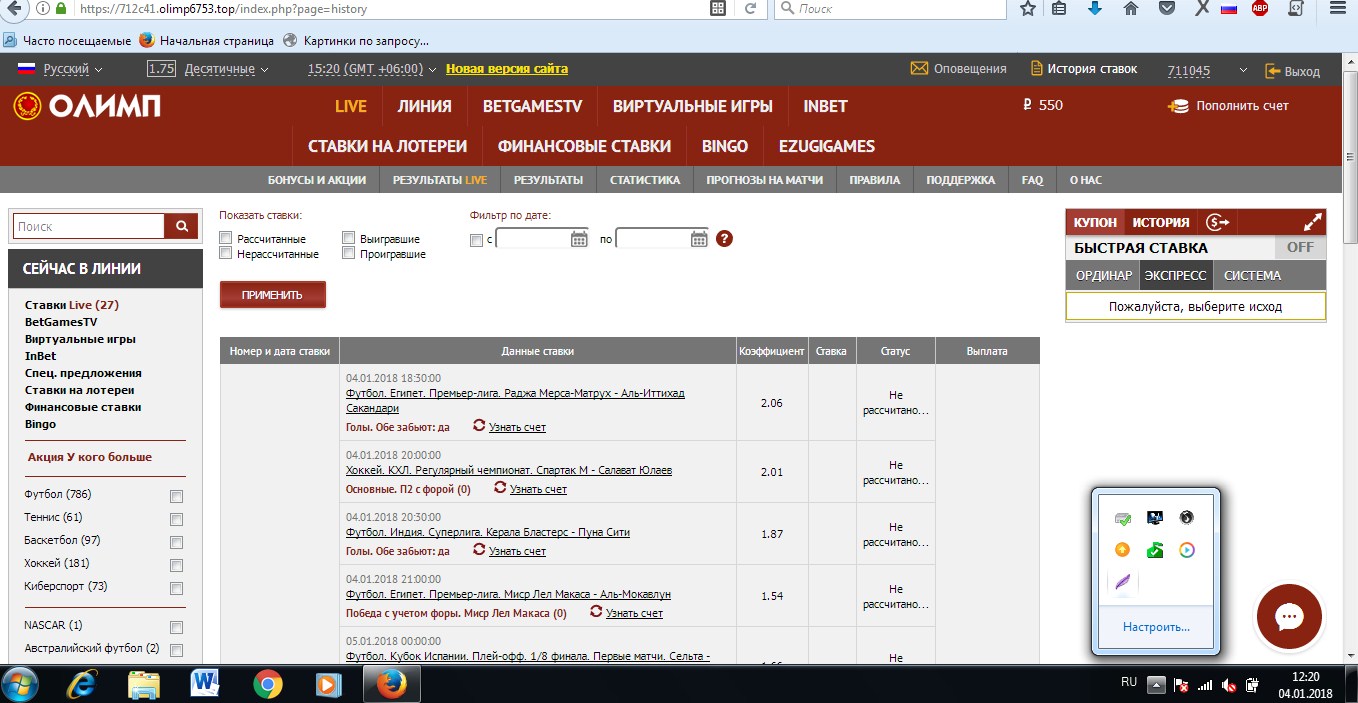The image size is (1358, 703).
Task: Toggle the Быстрая ставка OFF switch
Action: coord(1300,247)
